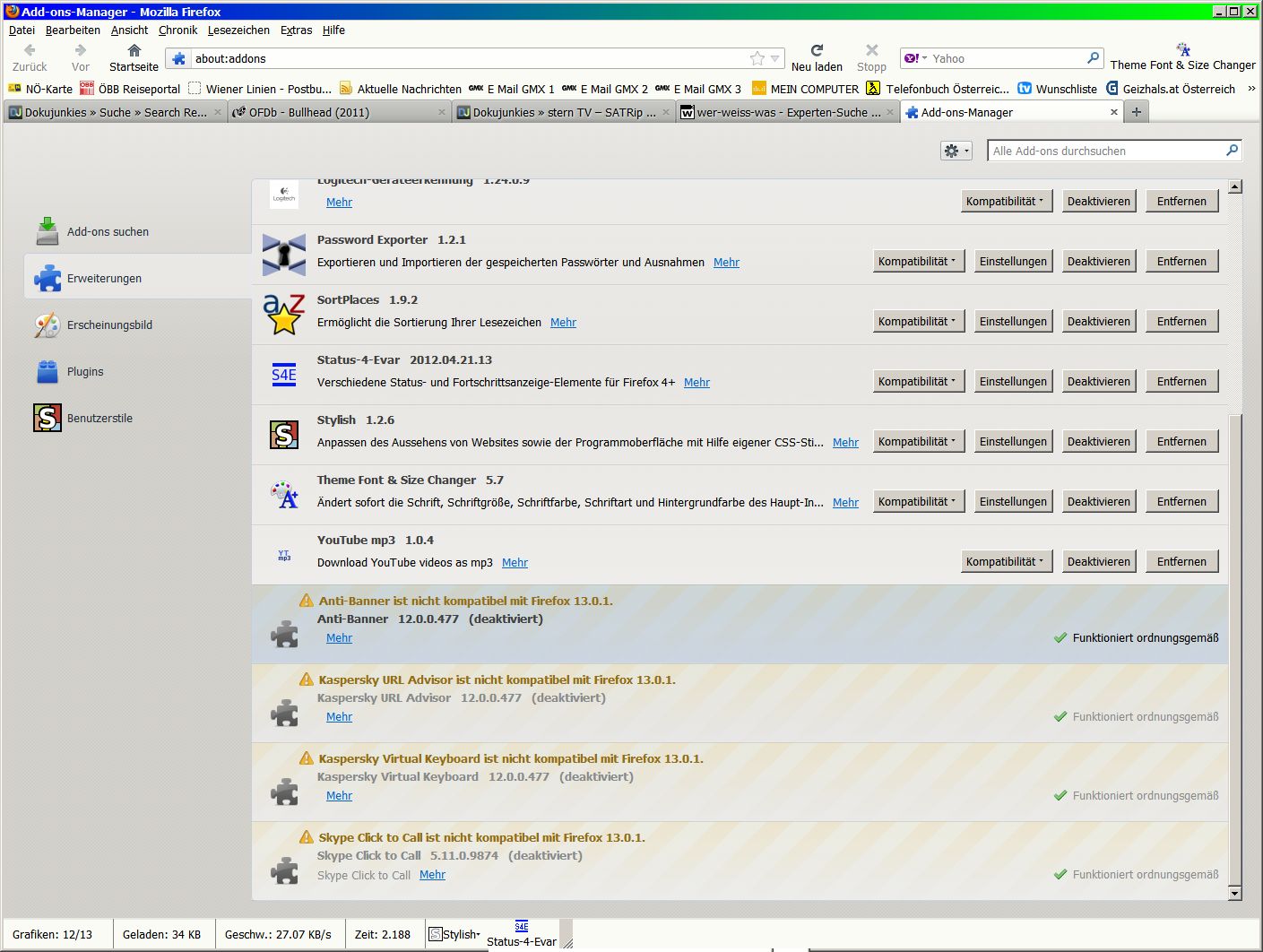Screen dimensions: 1263x952
Task: Show more bookmarks with the overflow chevron
Action: [1251, 89]
